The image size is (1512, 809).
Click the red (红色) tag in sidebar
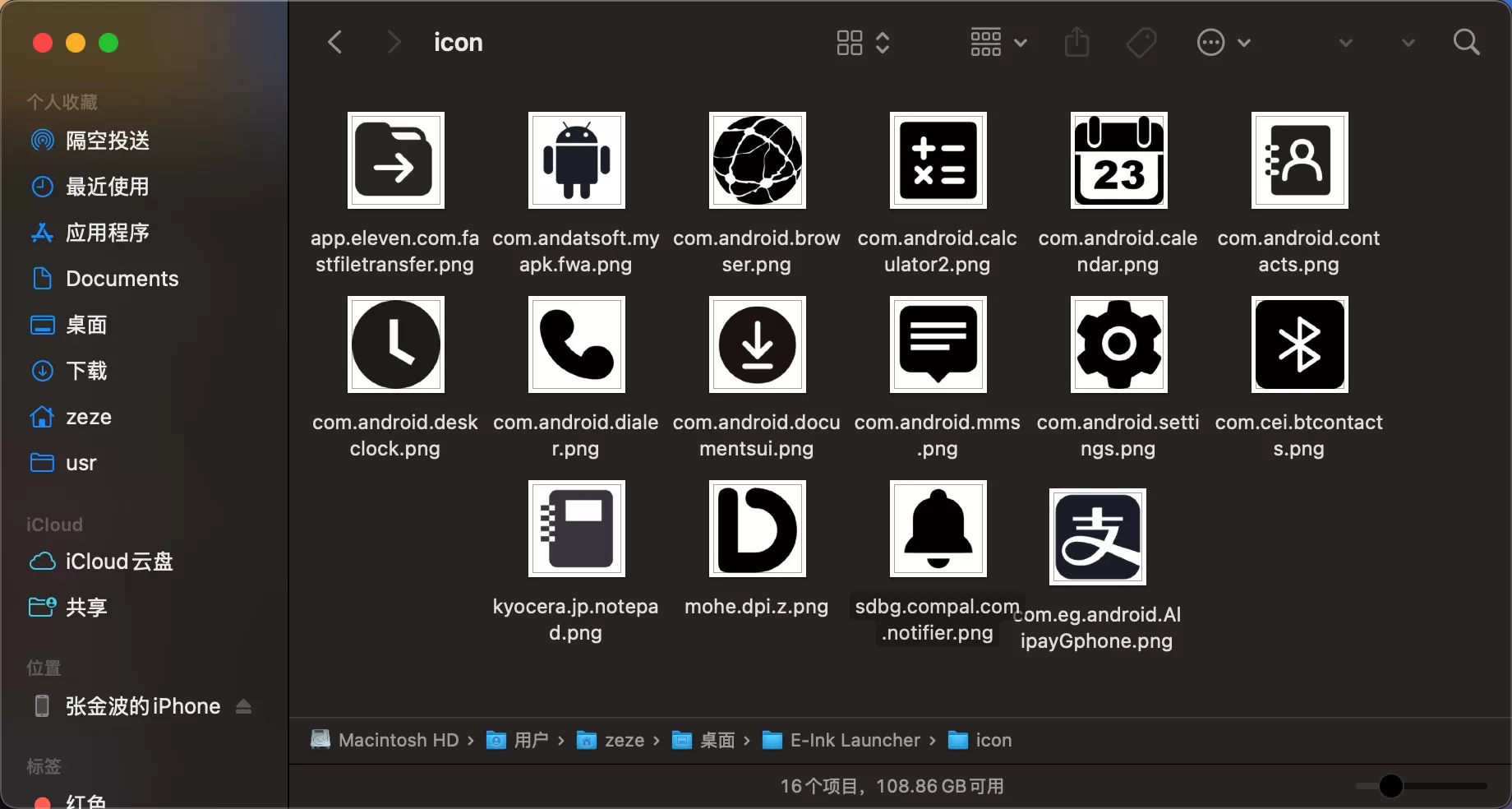70,802
